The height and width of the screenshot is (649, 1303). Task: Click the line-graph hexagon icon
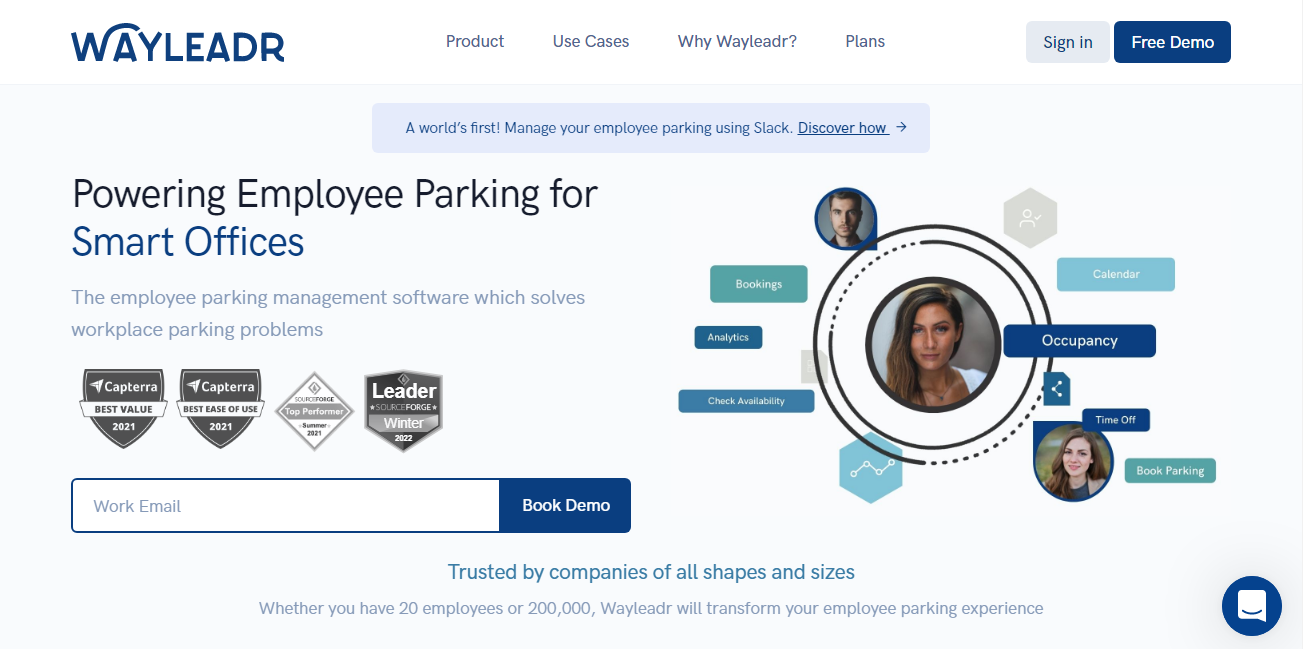(x=871, y=469)
